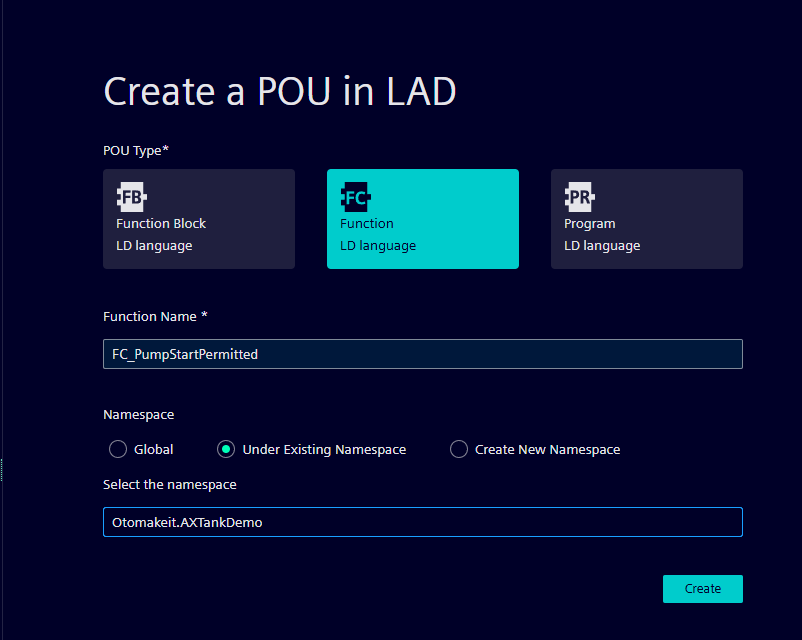The height and width of the screenshot is (640, 802).
Task: Click the PR puzzle-piece icon
Action: pyautogui.click(x=580, y=197)
